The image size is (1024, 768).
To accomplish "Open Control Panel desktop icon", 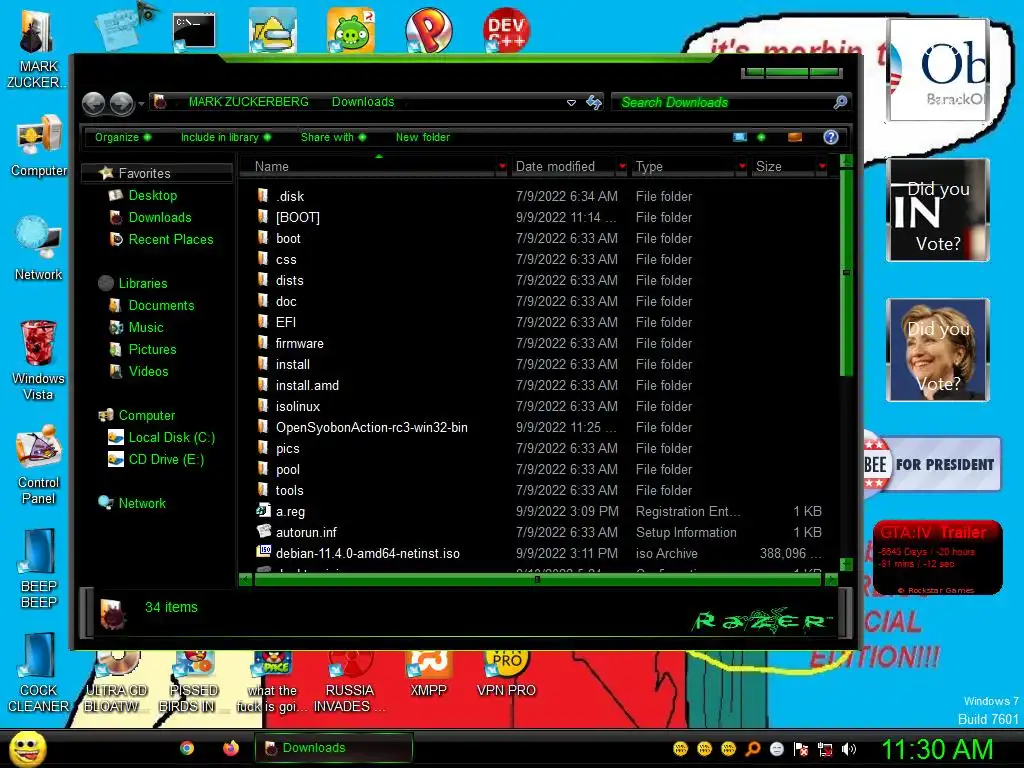I will coord(39,464).
